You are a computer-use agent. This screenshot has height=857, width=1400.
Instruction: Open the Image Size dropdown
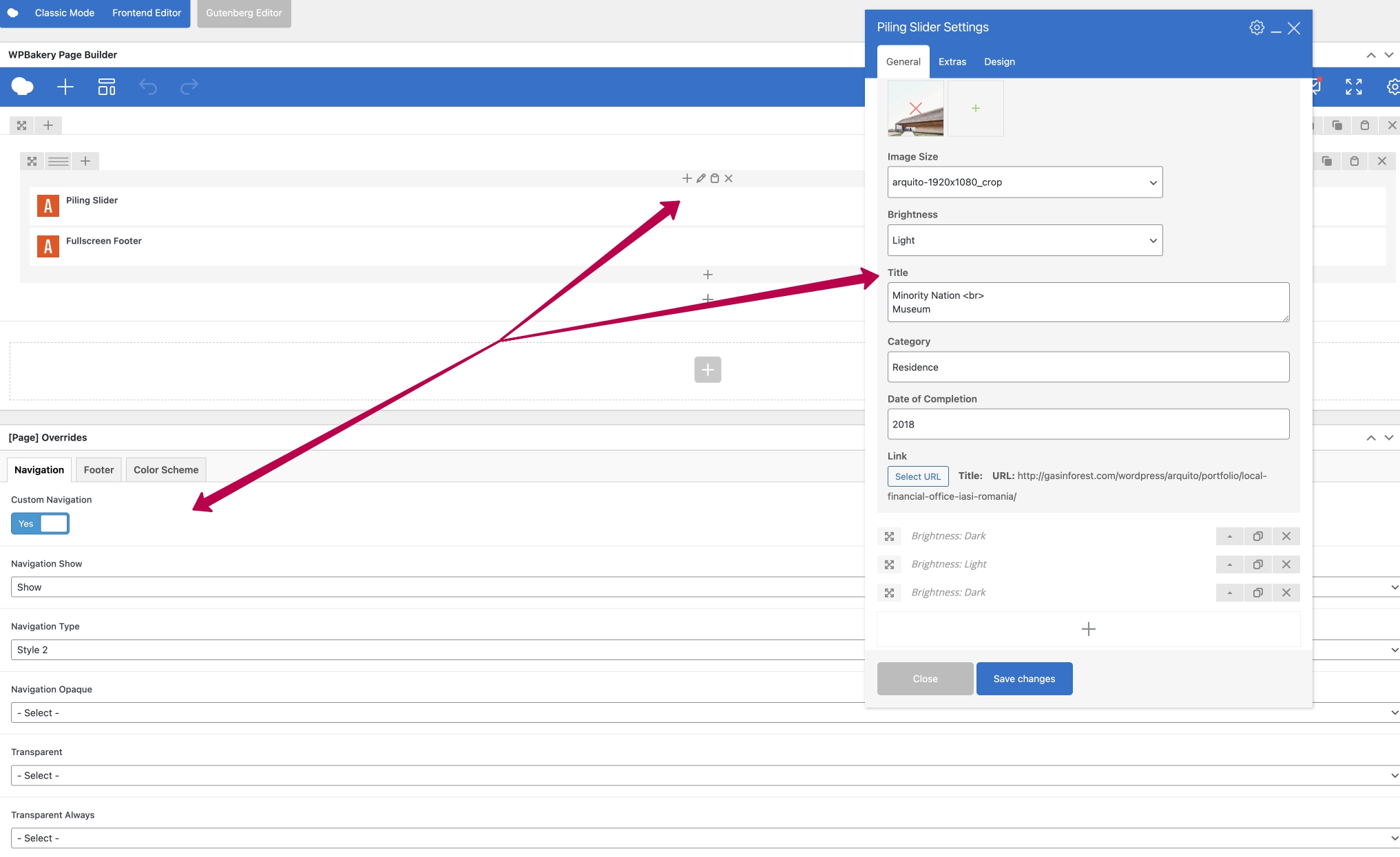tap(1025, 182)
